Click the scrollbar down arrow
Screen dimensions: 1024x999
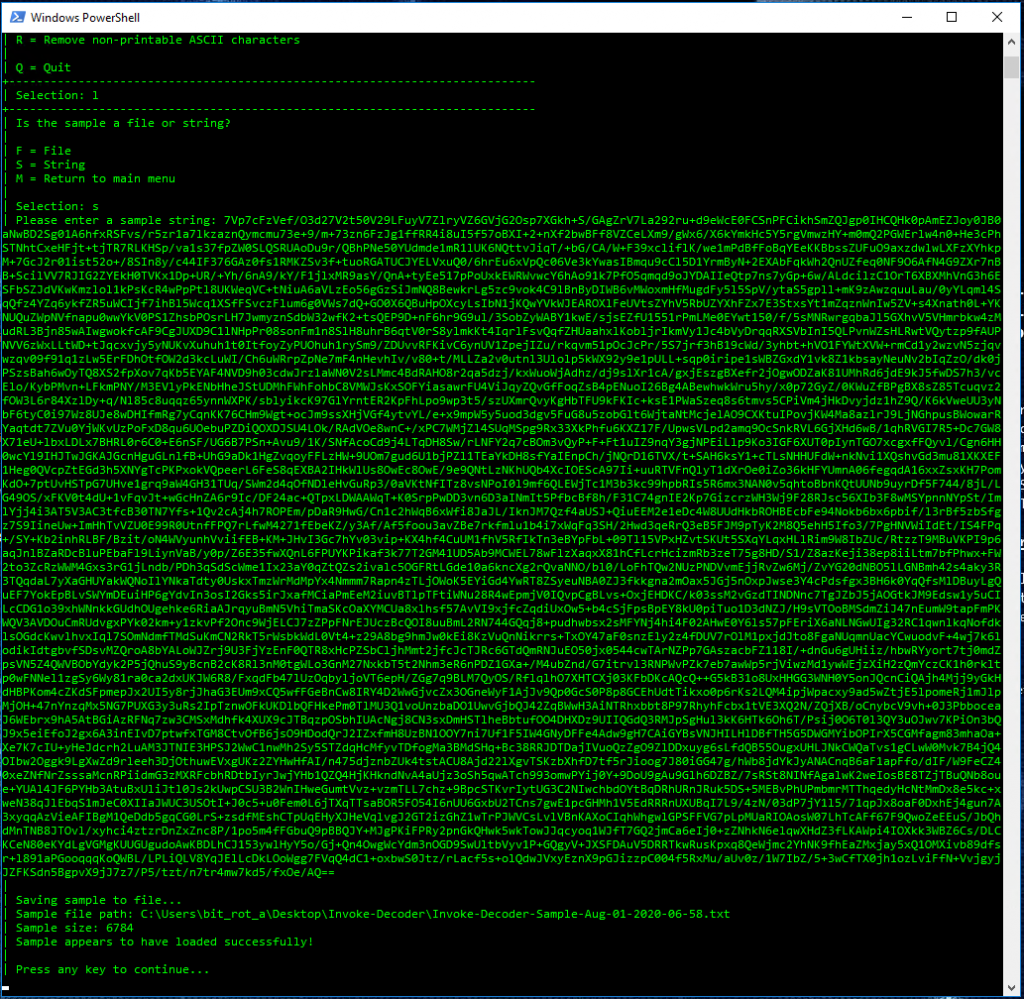coord(1012,988)
